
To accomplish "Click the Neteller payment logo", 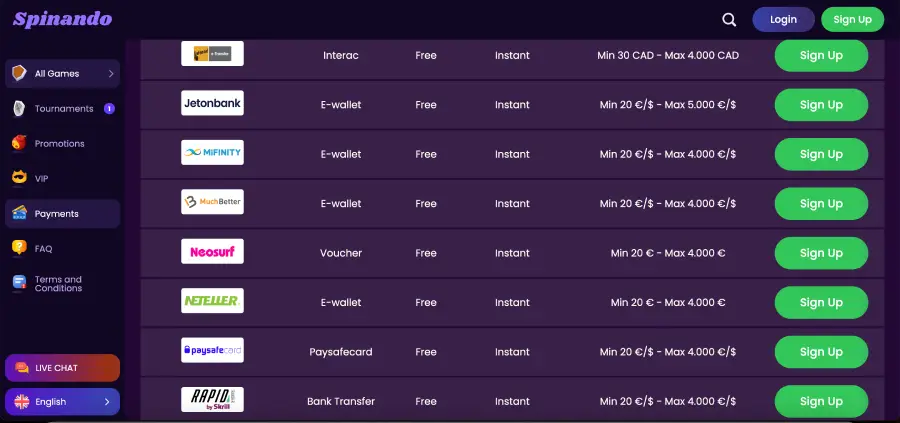I will (x=212, y=302).
